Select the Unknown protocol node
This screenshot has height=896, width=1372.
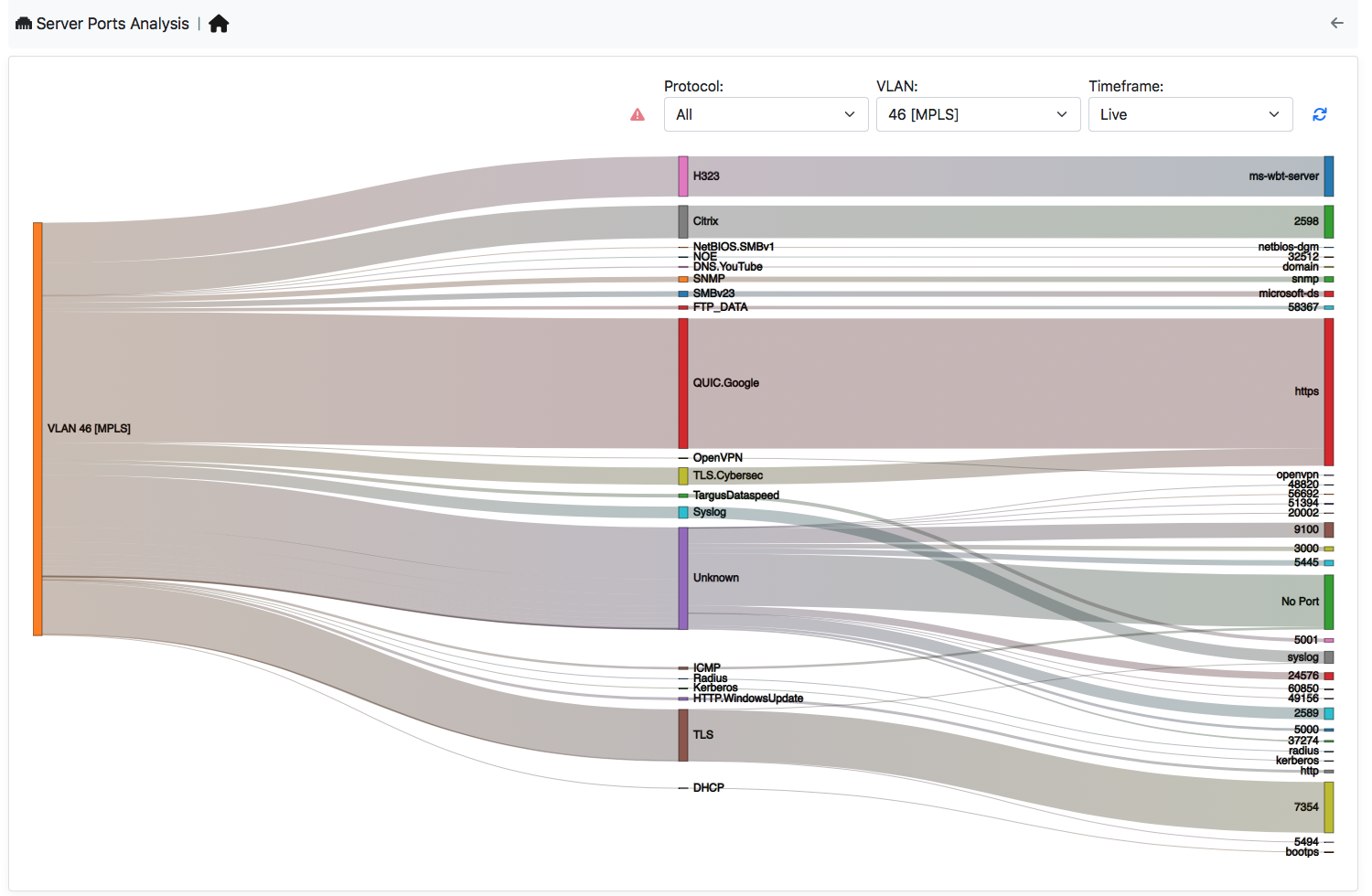coord(681,577)
